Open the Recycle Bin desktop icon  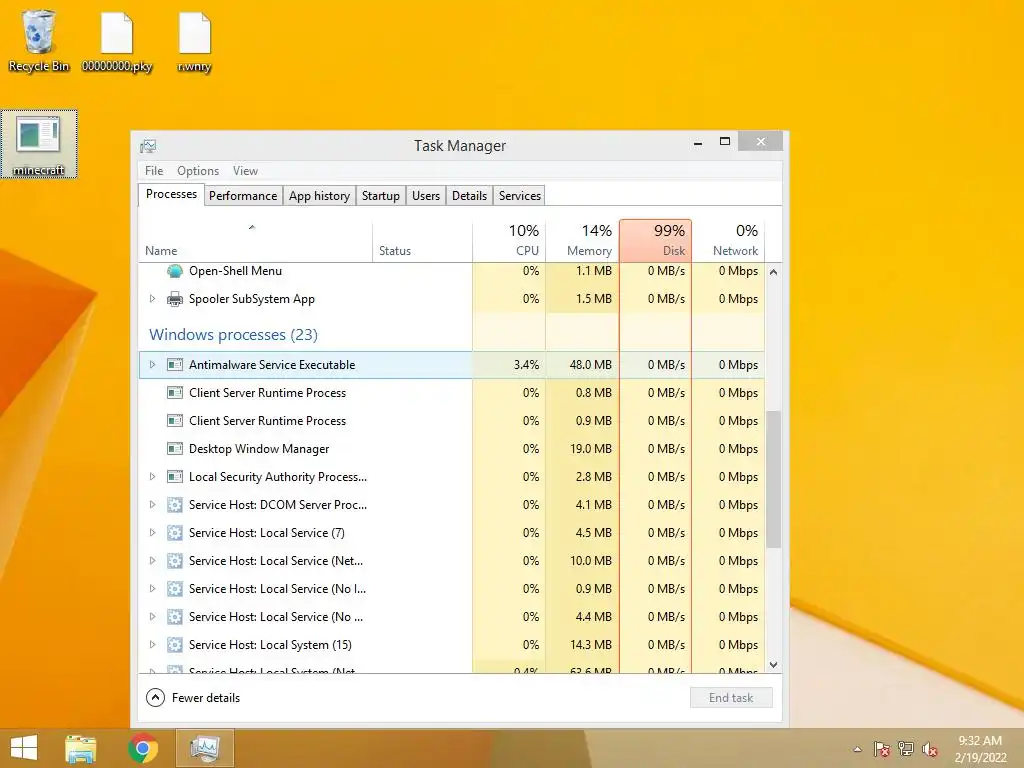point(39,40)
